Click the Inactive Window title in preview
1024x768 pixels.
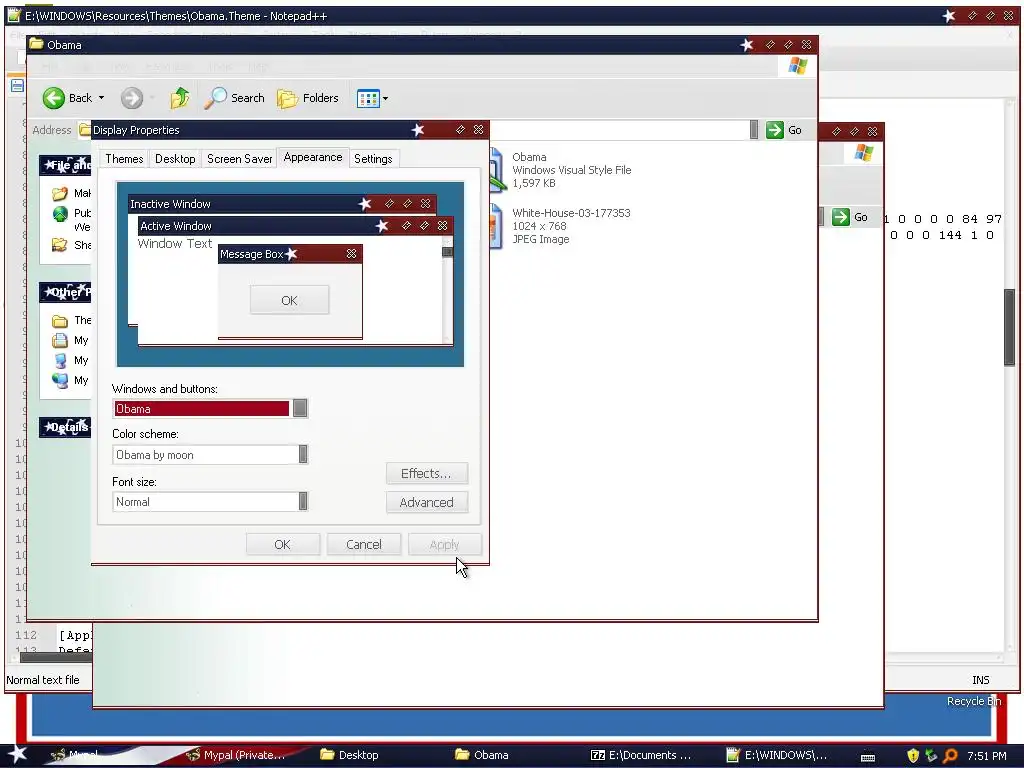pyautogui.click(x=170, y=204)
